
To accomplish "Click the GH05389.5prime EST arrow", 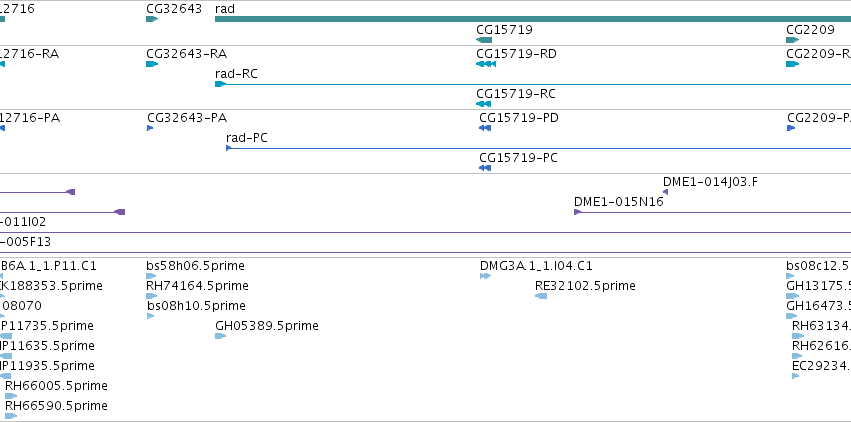I will [220, 336].
